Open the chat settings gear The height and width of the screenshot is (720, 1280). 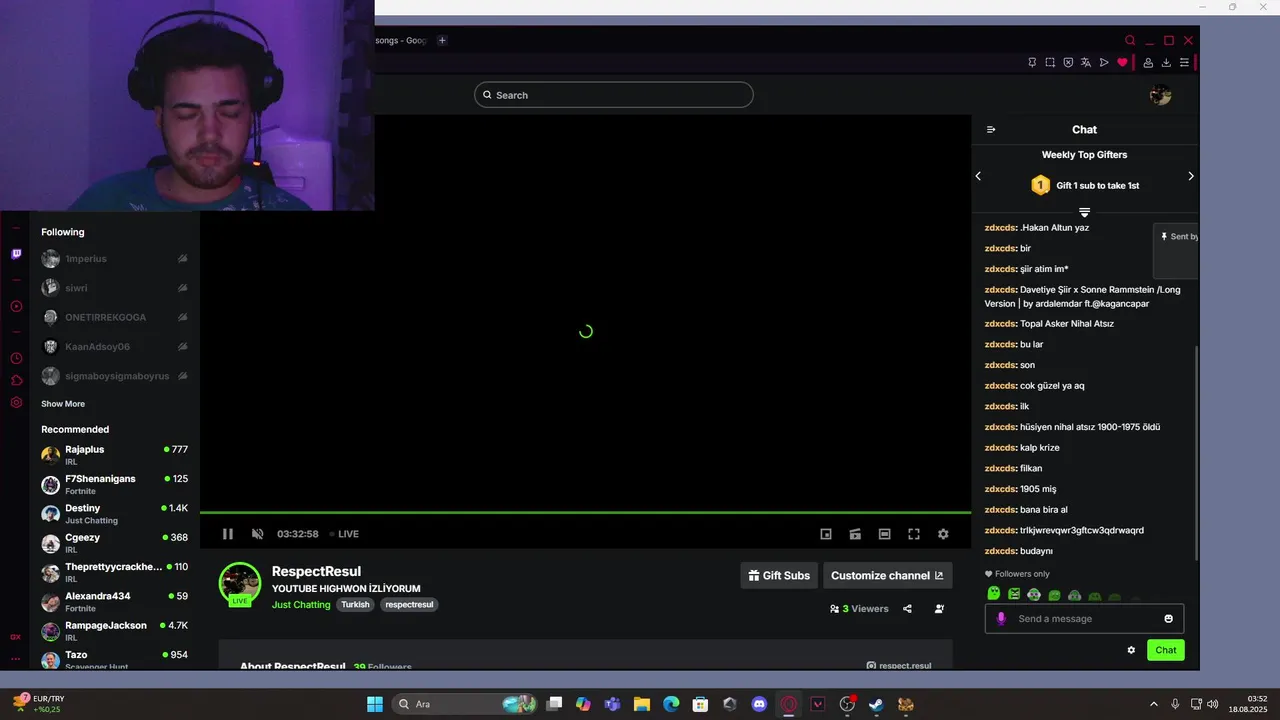(x=1131, y=650)
